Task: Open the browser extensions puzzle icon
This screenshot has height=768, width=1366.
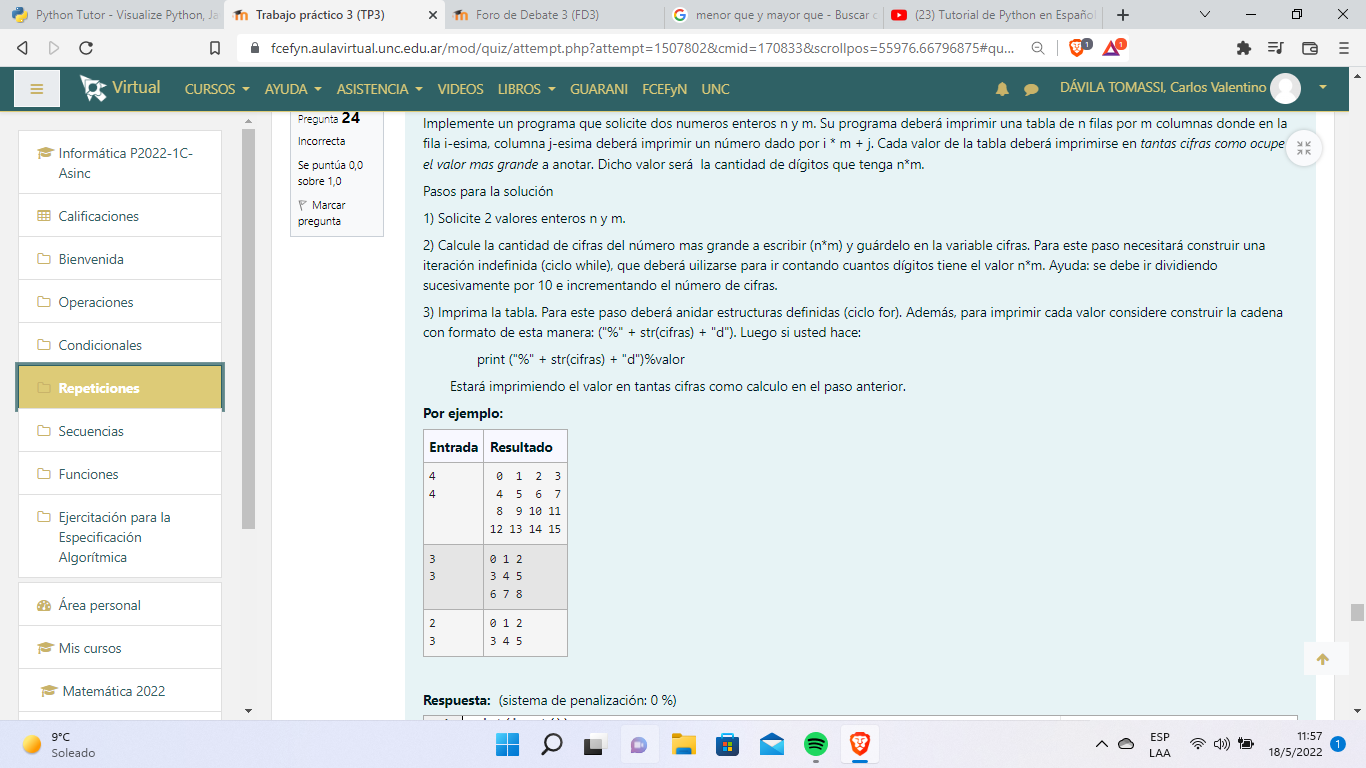Action: pos(1243,47)
